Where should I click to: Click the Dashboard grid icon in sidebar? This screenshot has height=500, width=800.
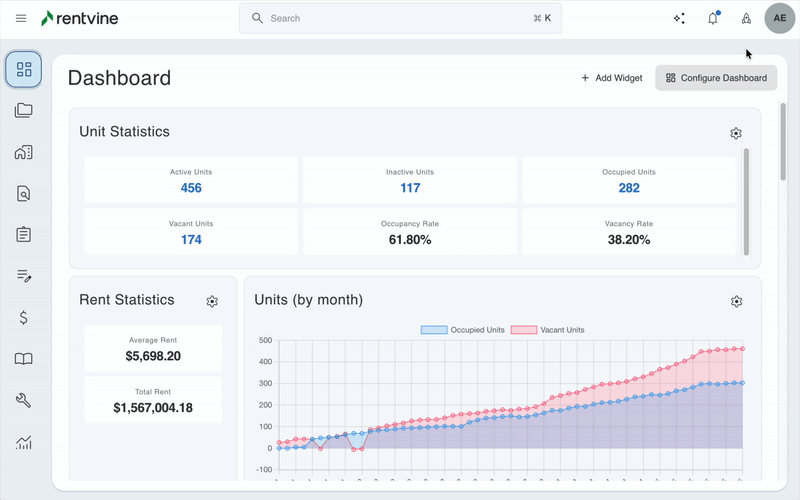tap(24, 69)
